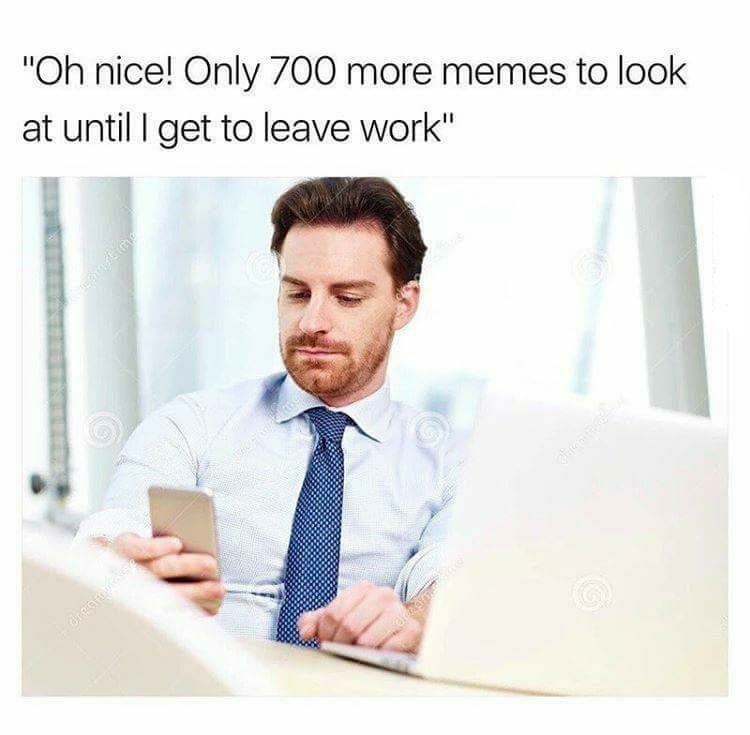Click the man's light blue shirt collar
This screenshot has height=735, width=750.
330,404
